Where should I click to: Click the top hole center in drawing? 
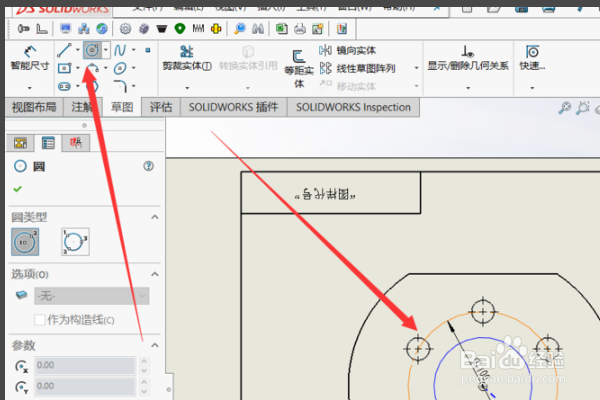483,312
